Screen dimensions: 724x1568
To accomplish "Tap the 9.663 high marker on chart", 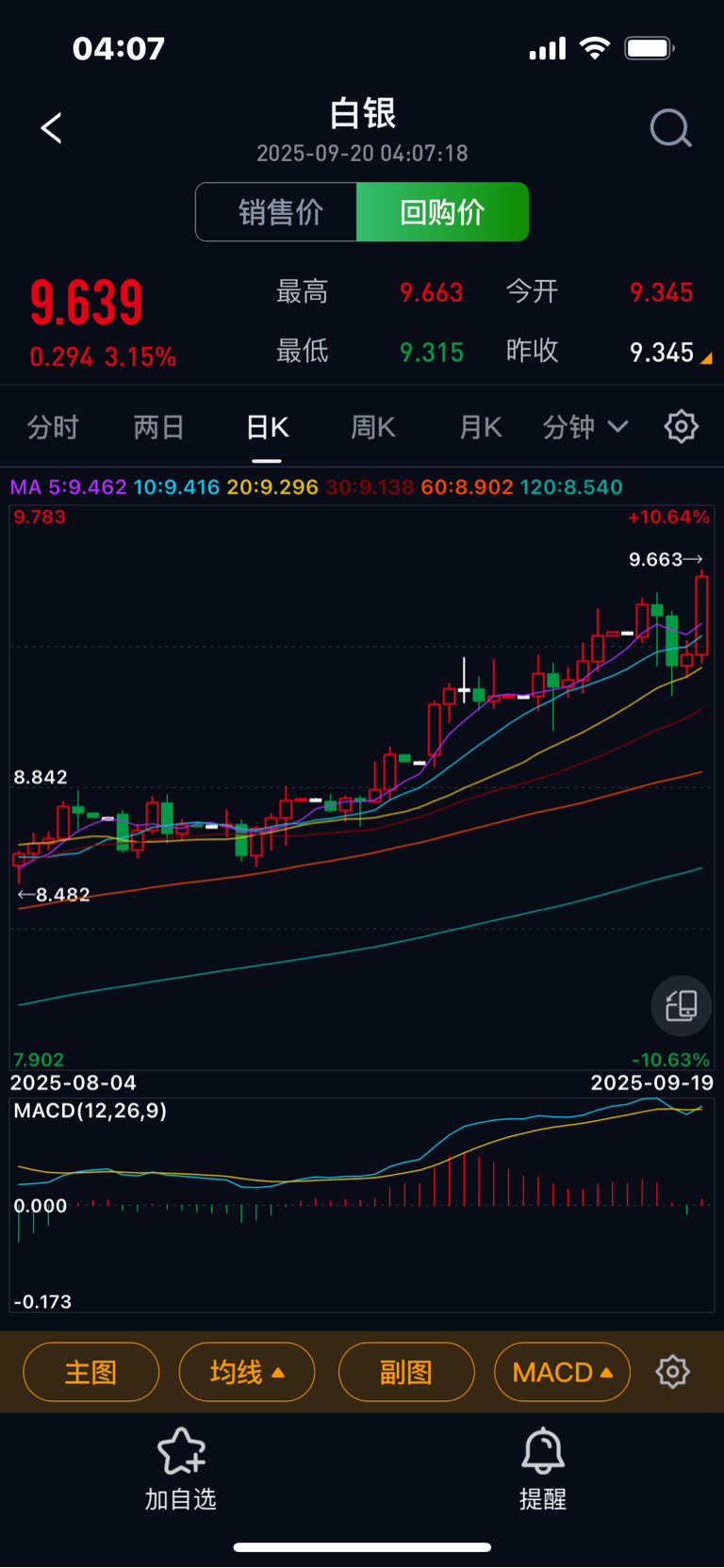I will coord(666,559).
